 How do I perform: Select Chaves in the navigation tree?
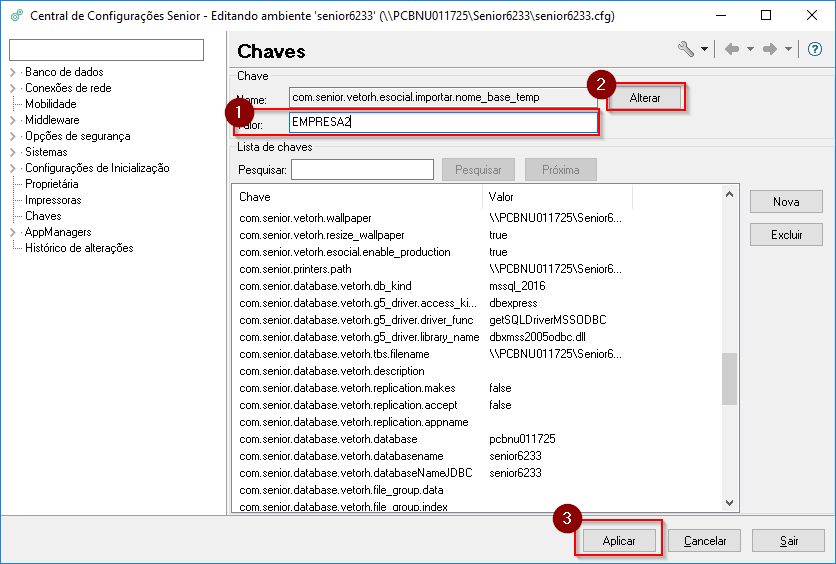coord(43,216)
